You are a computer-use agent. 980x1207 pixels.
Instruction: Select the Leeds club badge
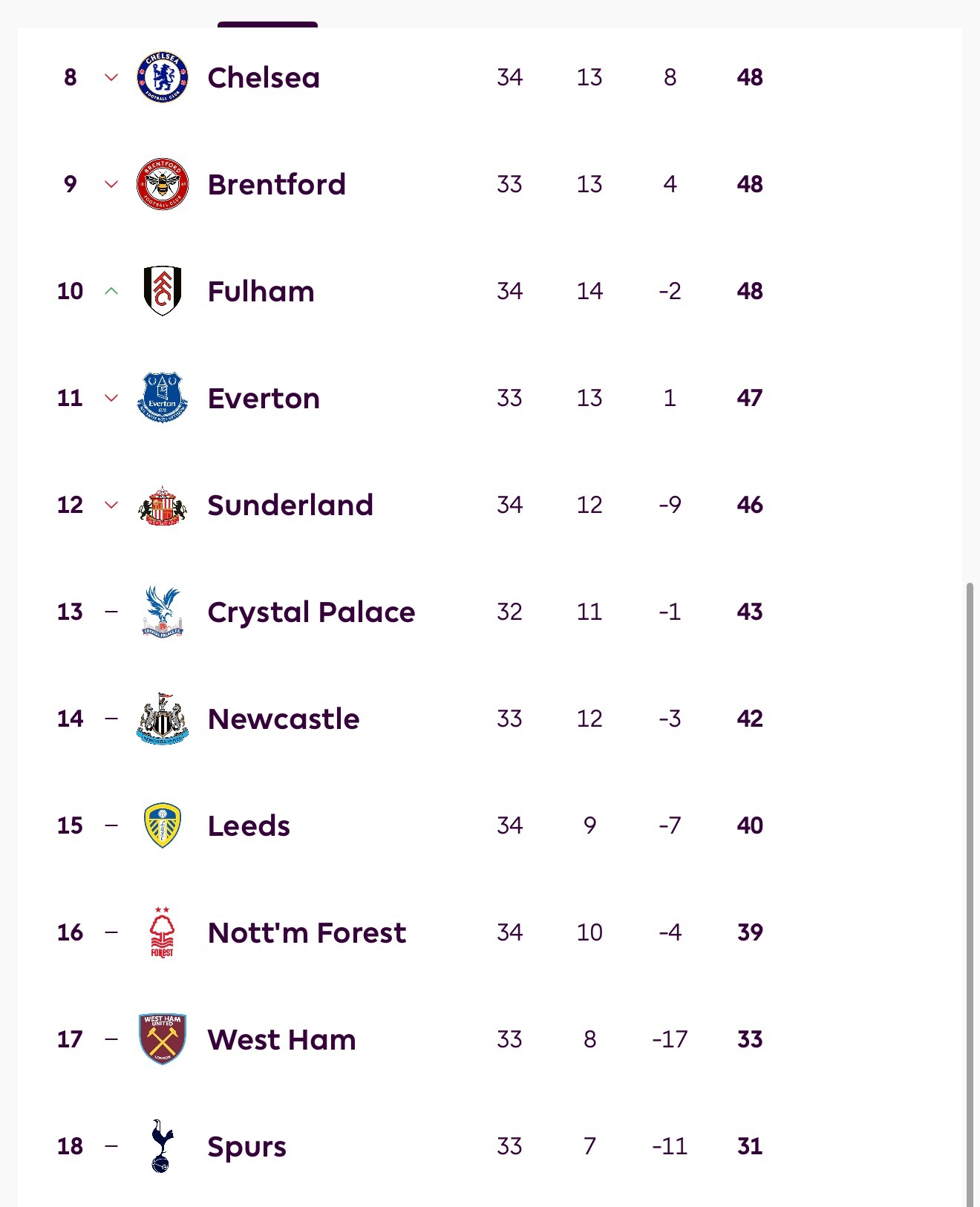(163, 825)
